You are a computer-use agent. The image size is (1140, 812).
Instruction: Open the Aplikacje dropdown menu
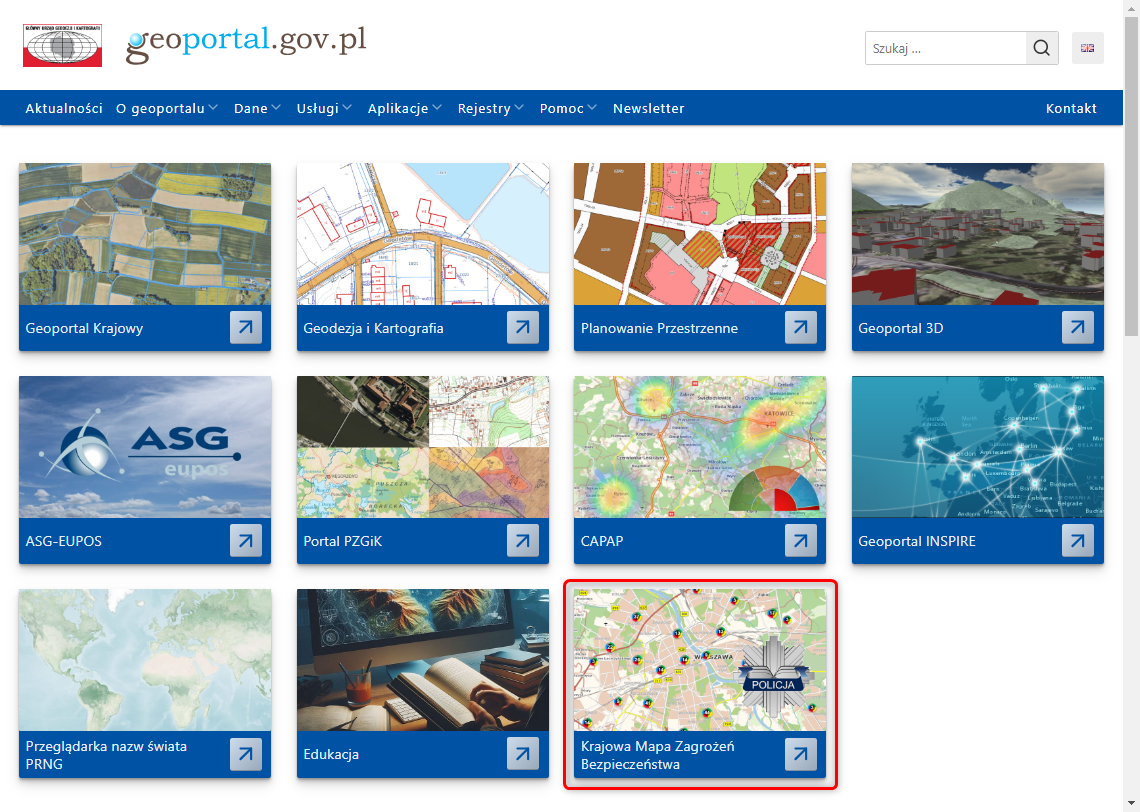(x=404, y=108)
